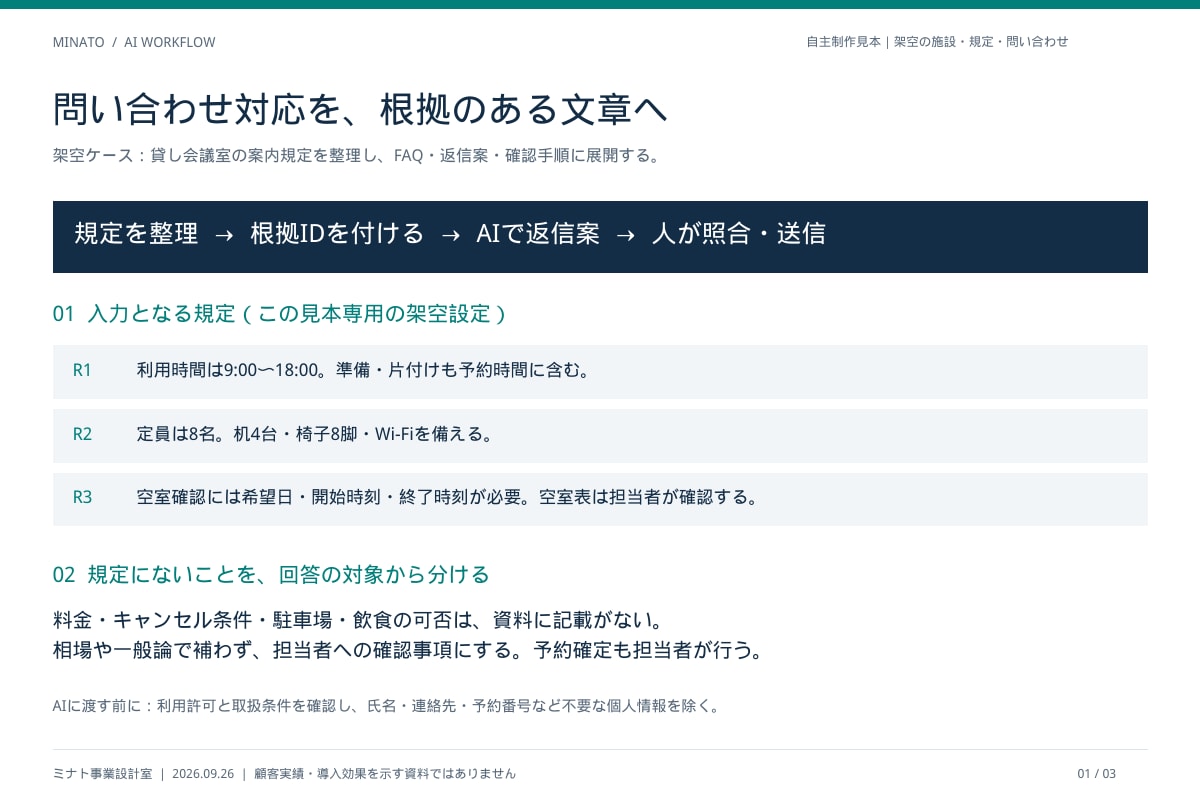Image resolution: width=1200 pixels, height=800 pixels.
Task: Click the page number 01 / 03
Action: tap(1097, 774)
